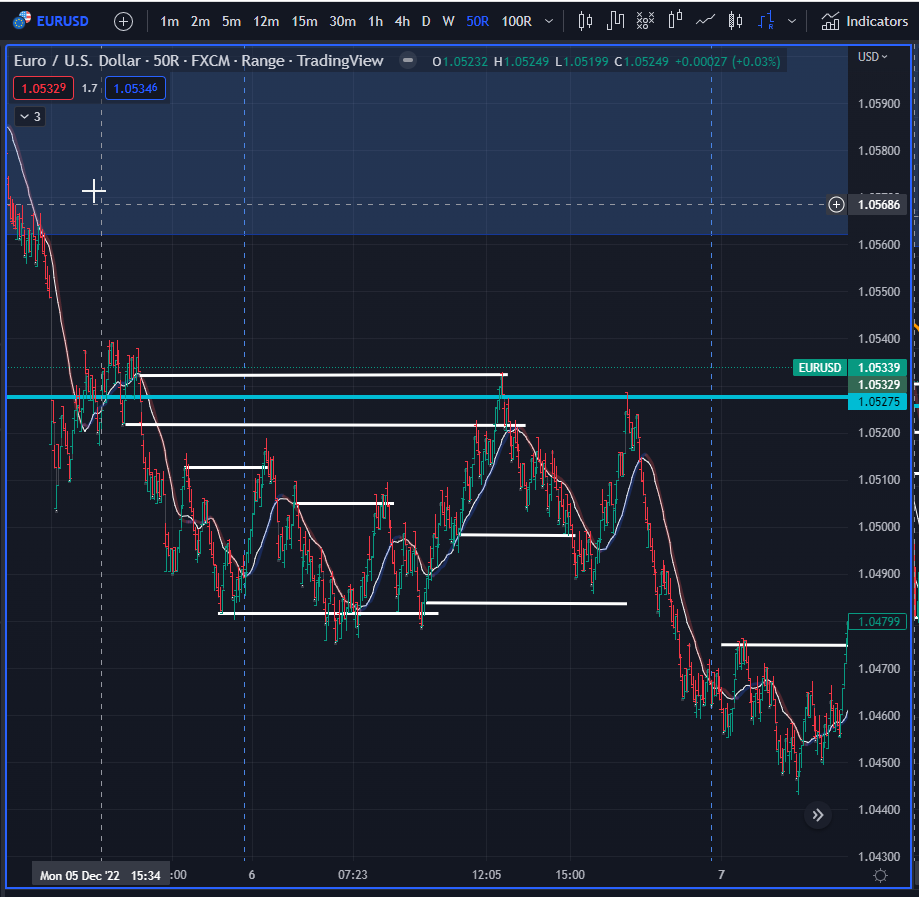The image size is (919, 897).
Task: Expand the collapsed indicators legend showing 3
Action: pyautogui.click(x=30, y=117)
